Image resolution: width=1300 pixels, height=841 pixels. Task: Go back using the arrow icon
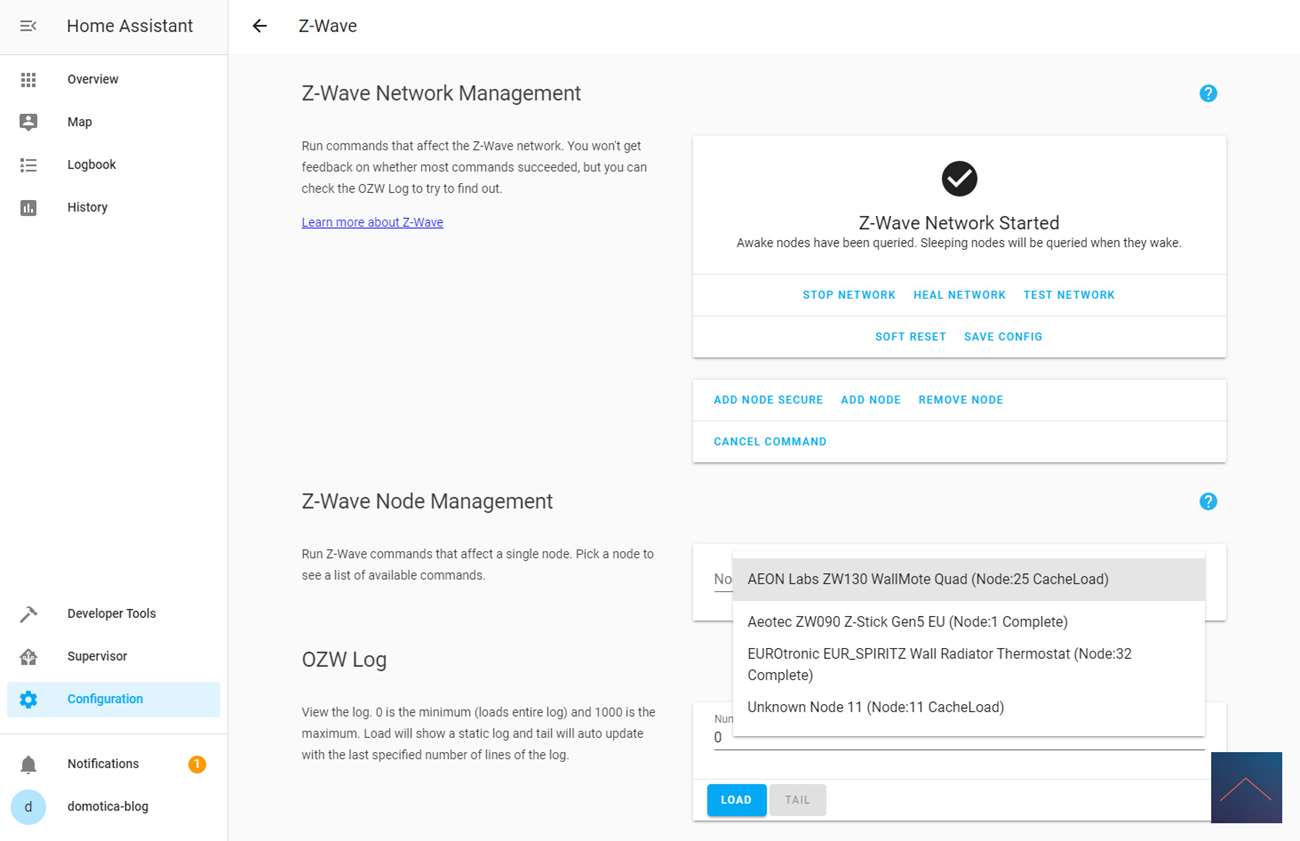[x=260, y=26]
